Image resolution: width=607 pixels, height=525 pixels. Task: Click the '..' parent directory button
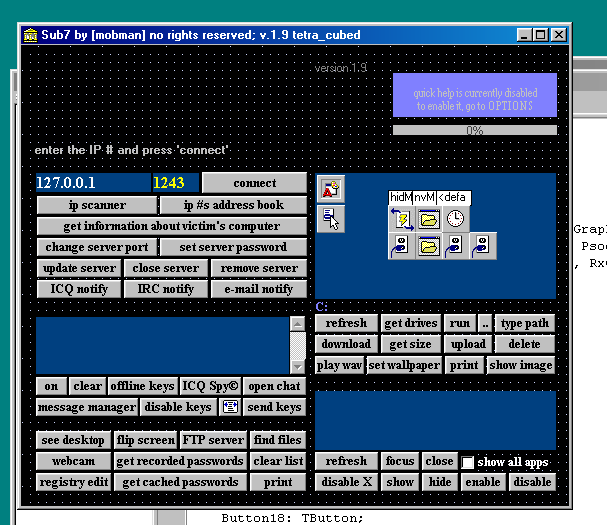point(485,323)
